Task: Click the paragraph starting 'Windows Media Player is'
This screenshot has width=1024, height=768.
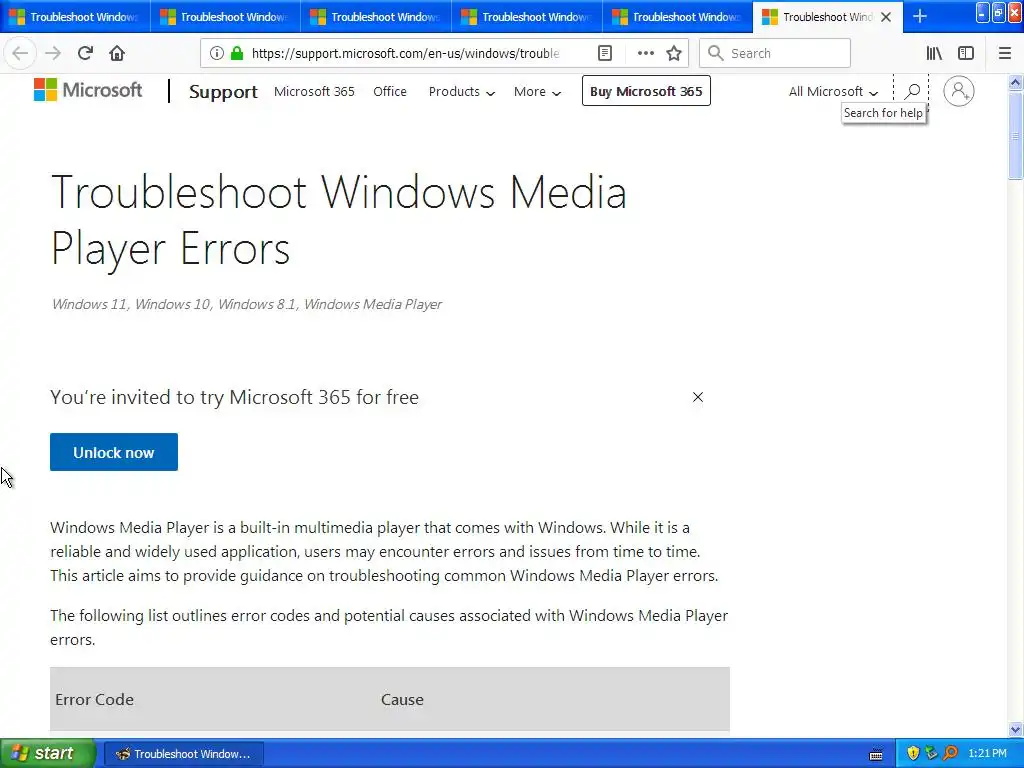Action: [x=384, y=552]
